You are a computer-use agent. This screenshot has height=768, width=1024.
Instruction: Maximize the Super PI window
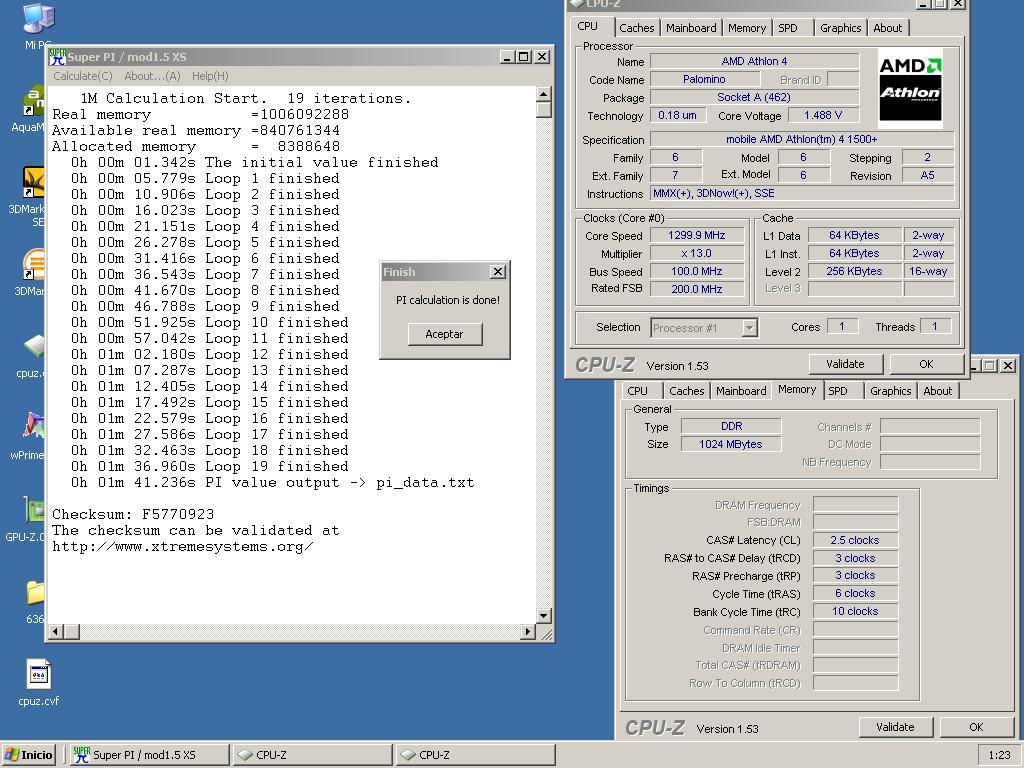(x=524, y=57)
